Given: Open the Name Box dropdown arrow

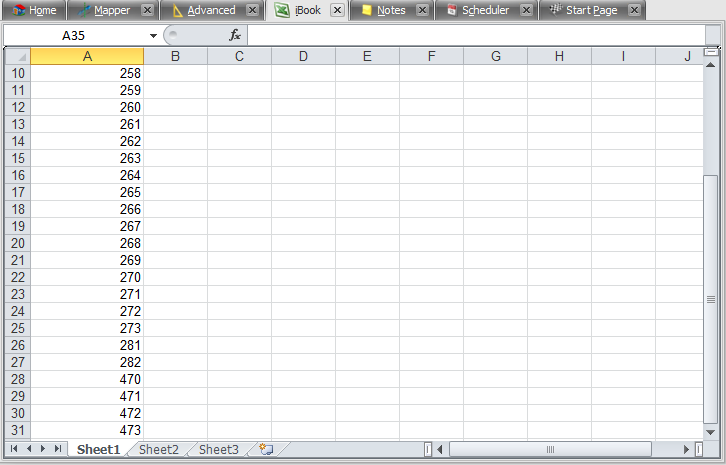Looking at the screenshot, I should point(153,35).
